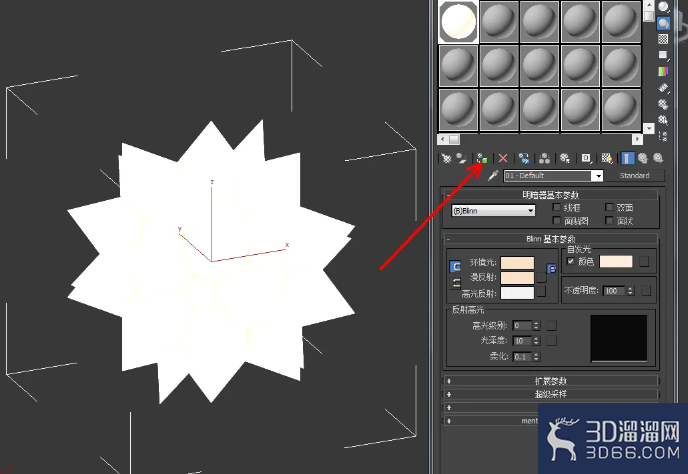Select the active white material sample slot

click(x=459, y=22)
